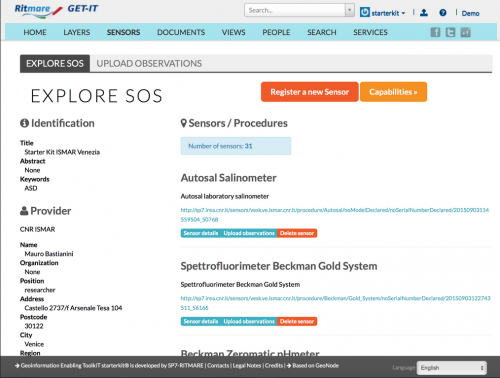Click the Capabilities button
This screenshot has height=378, width=500.
(393, 92)
